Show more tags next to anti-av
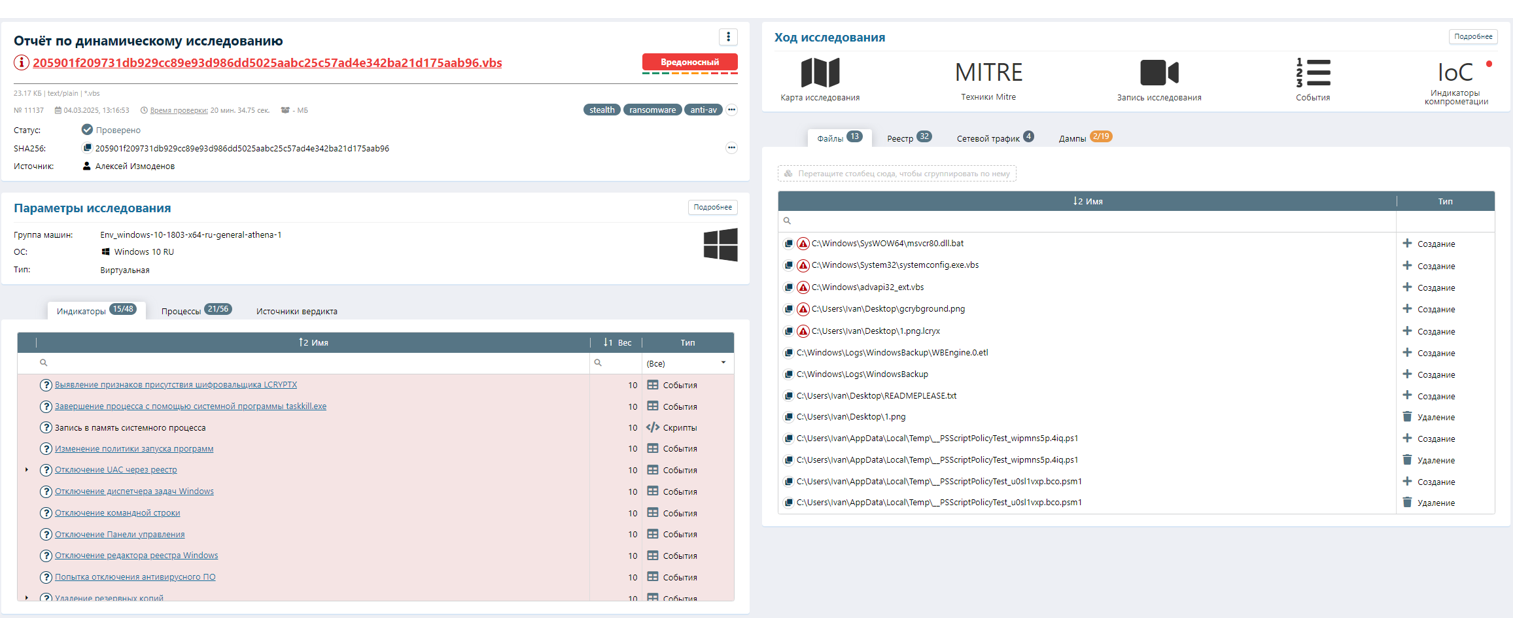 [731, 110]
